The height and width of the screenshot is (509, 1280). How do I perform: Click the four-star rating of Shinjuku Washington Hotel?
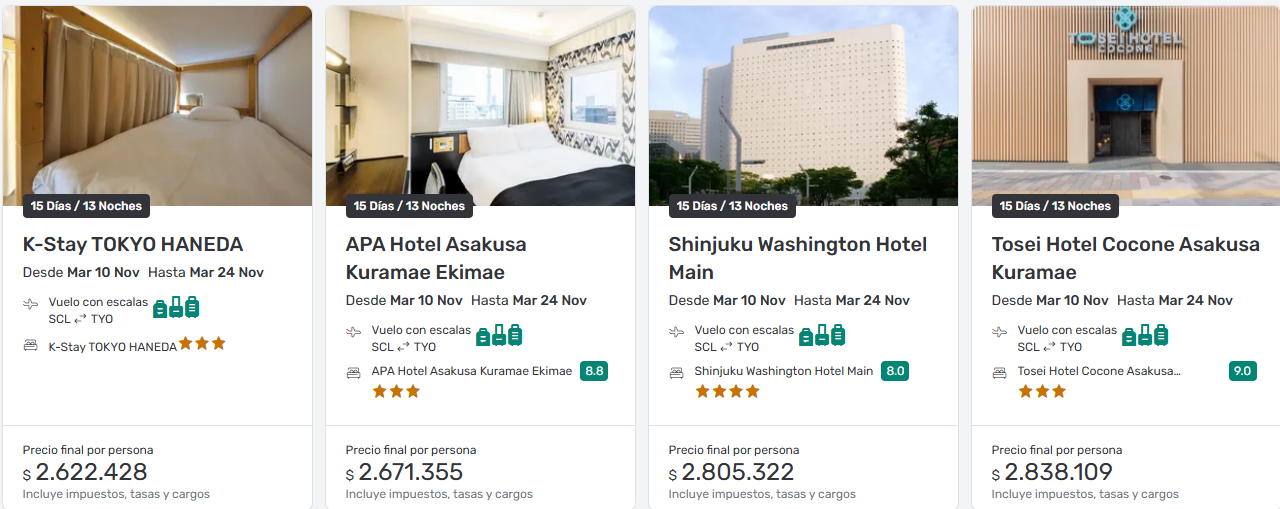pos(726,392)
